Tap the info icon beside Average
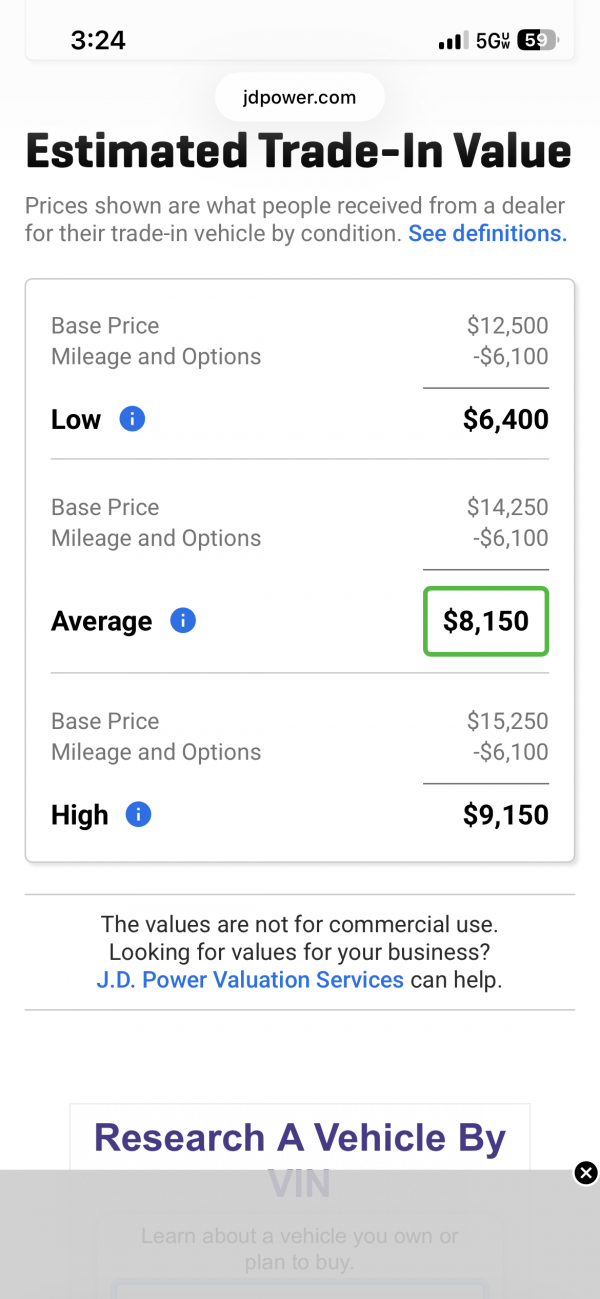The image size is (600, 1299). pyautogui.click(x=183, y=621)
